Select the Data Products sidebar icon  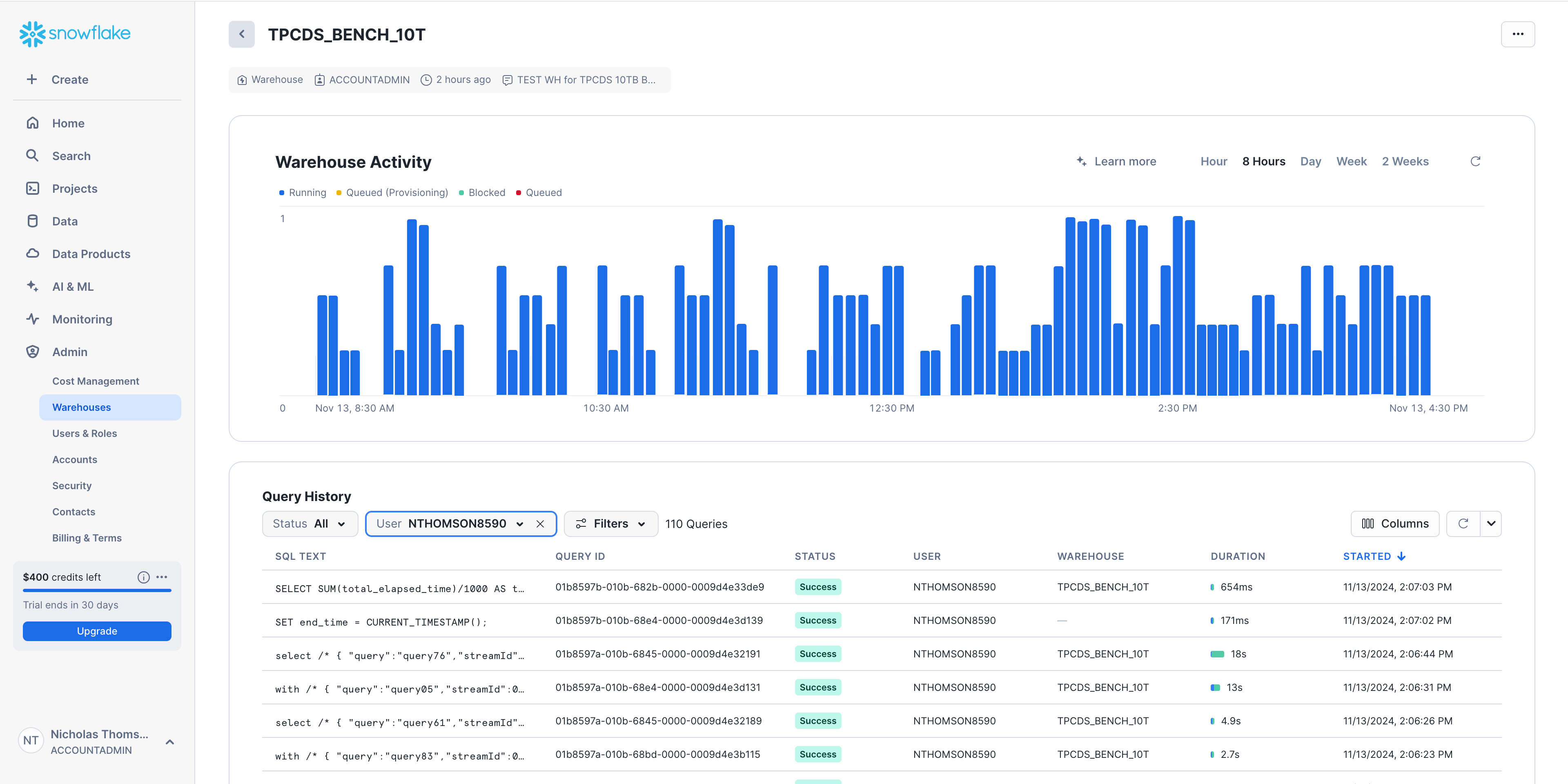pyautogui.click(x=33, y=253)
